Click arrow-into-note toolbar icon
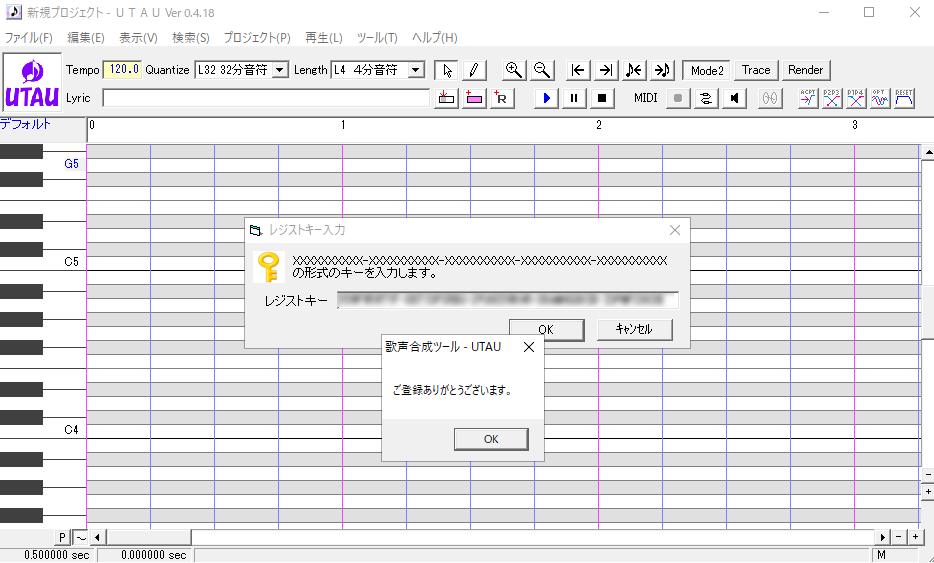The width and height of the screenshot is (934, 563). (662, 70)
